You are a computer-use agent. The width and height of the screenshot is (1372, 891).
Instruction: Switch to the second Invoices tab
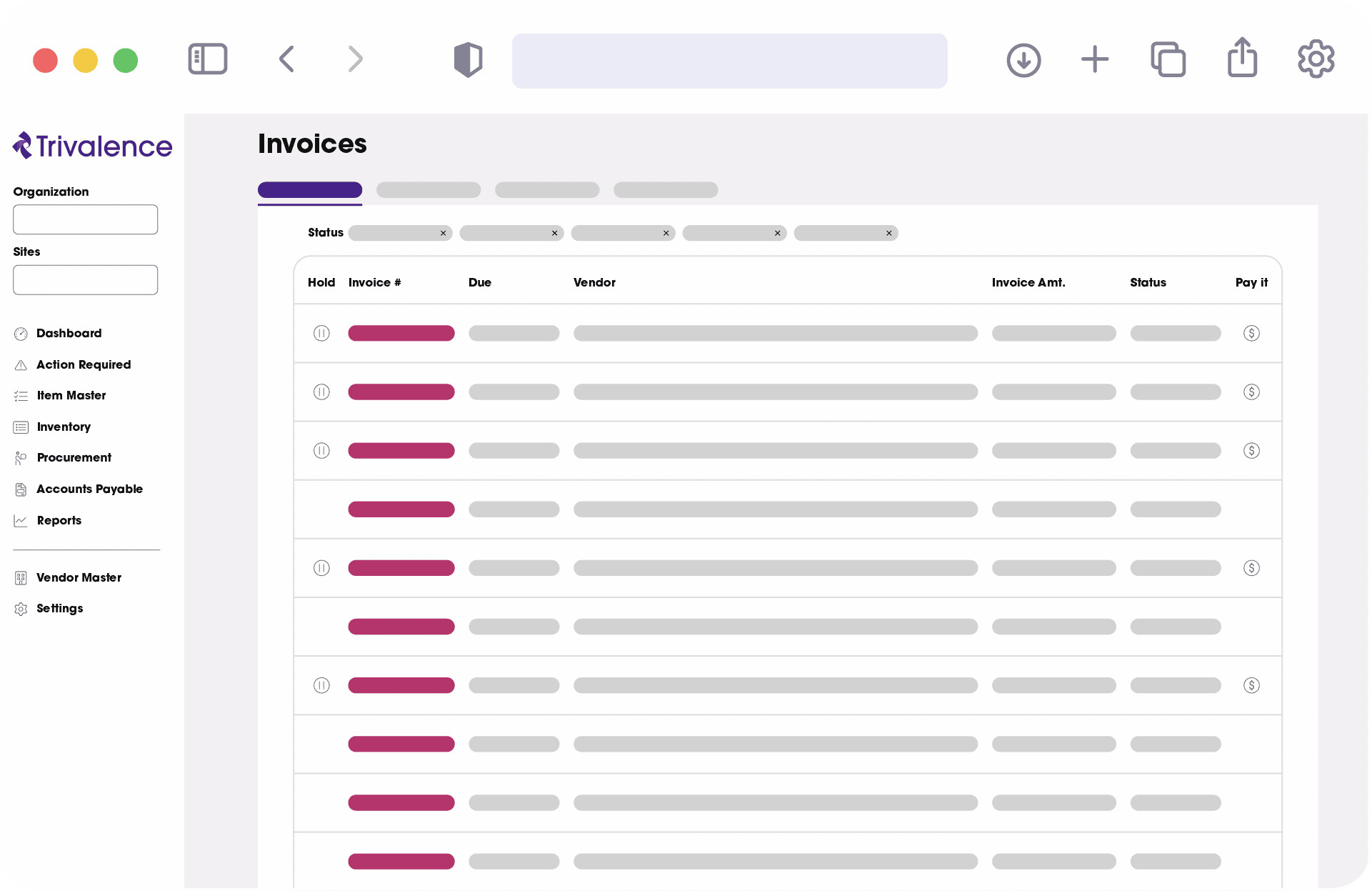tap(429, 190)
